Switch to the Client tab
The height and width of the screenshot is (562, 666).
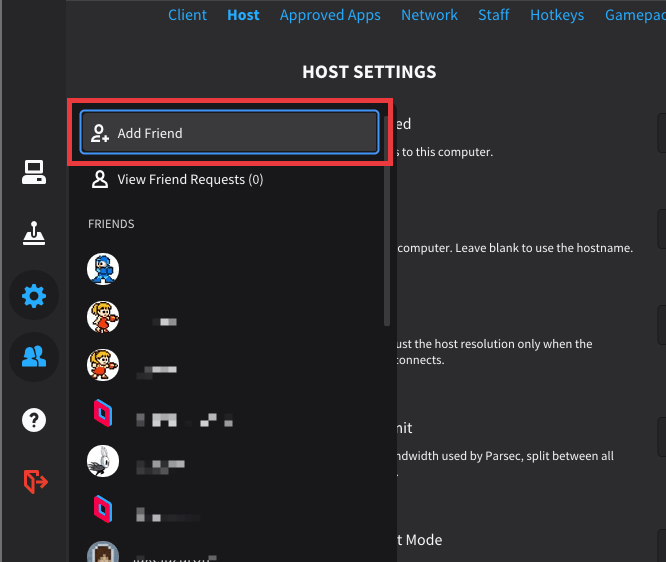point(187,15)
